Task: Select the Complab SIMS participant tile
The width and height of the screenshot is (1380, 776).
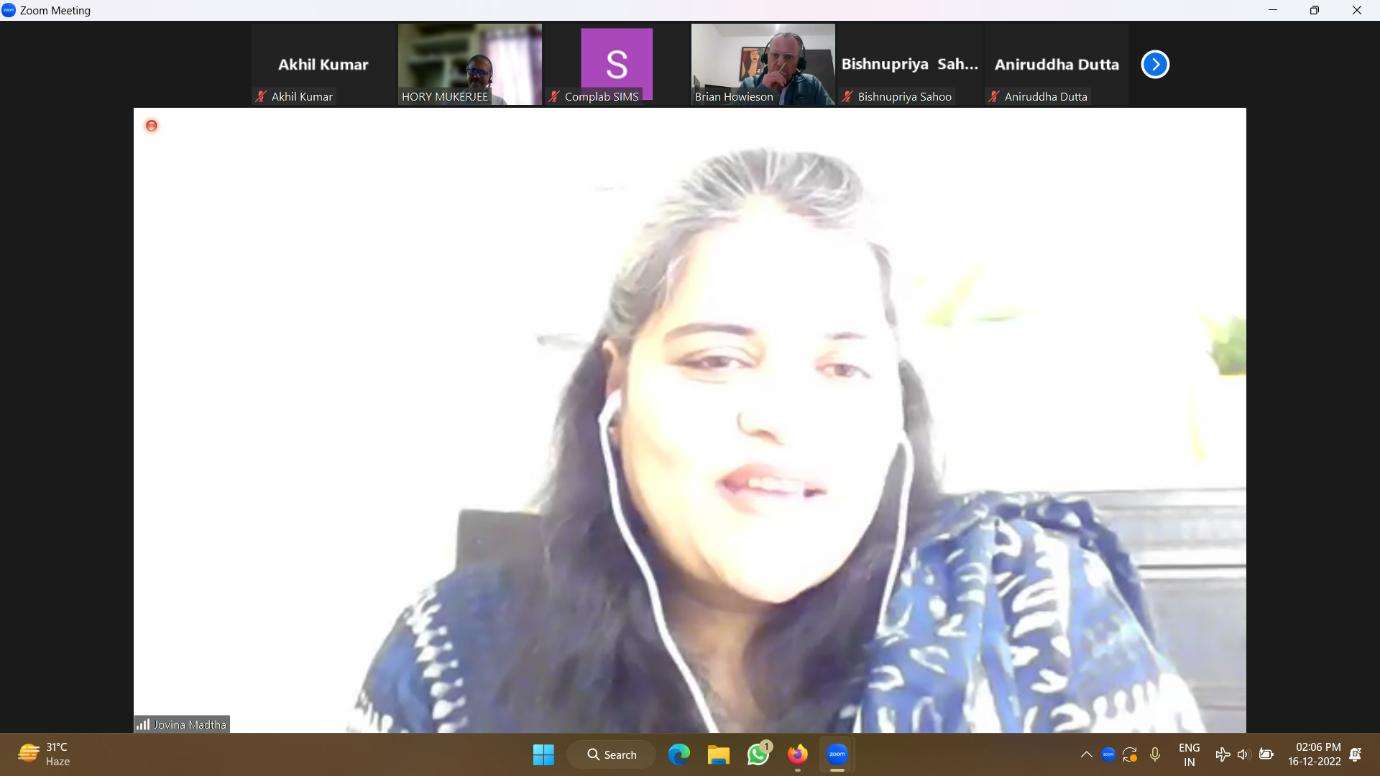Action: tap(616, 64)
